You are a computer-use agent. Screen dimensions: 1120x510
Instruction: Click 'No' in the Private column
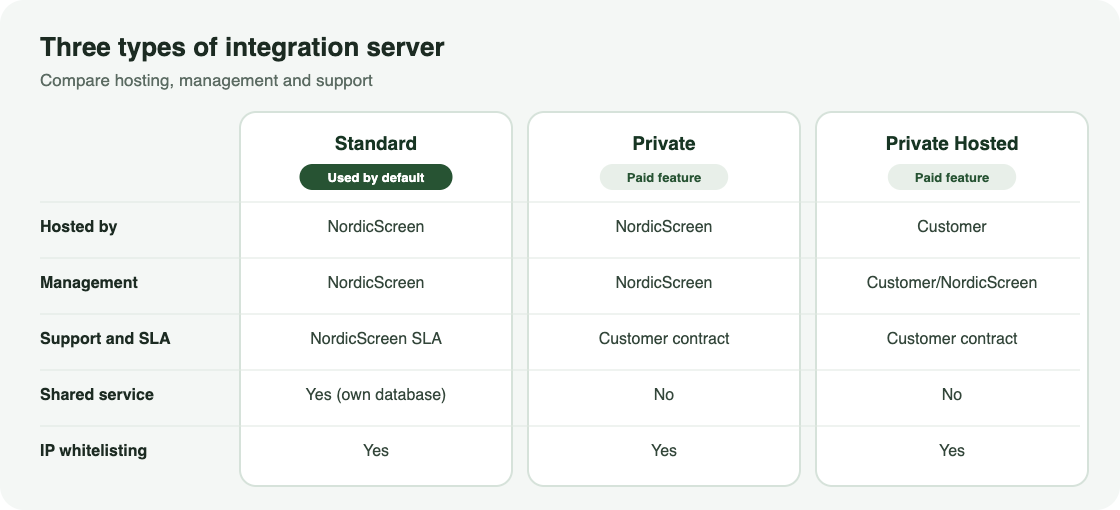[x=664, y=394]
